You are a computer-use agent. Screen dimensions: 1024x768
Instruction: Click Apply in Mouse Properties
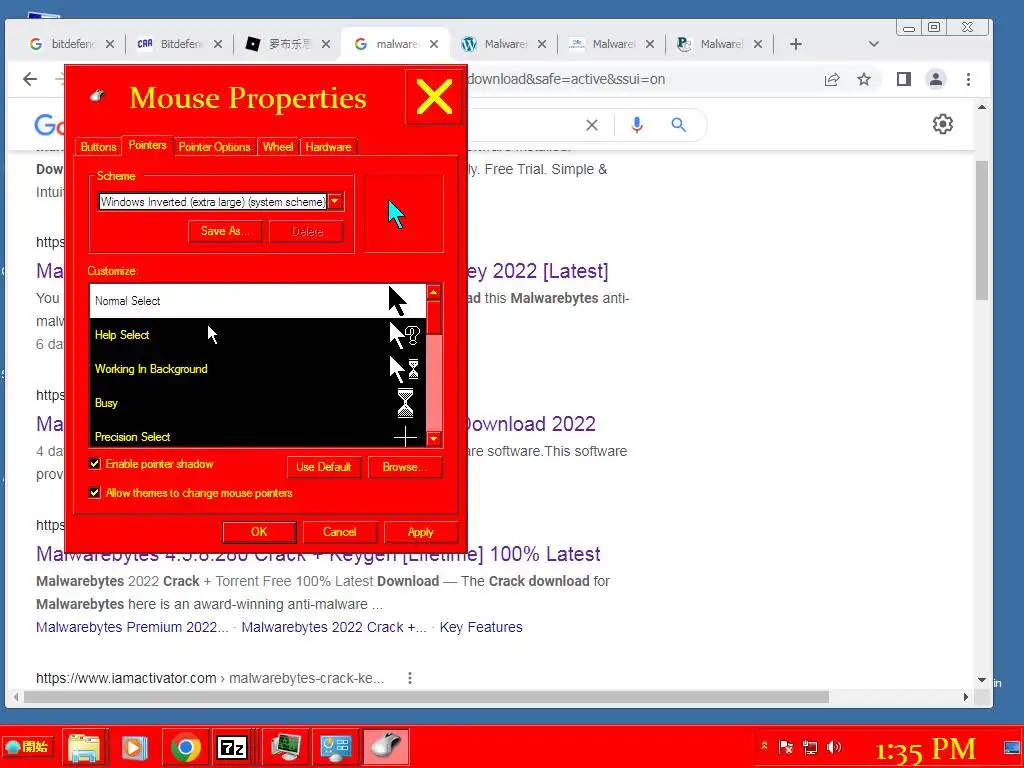421,532
